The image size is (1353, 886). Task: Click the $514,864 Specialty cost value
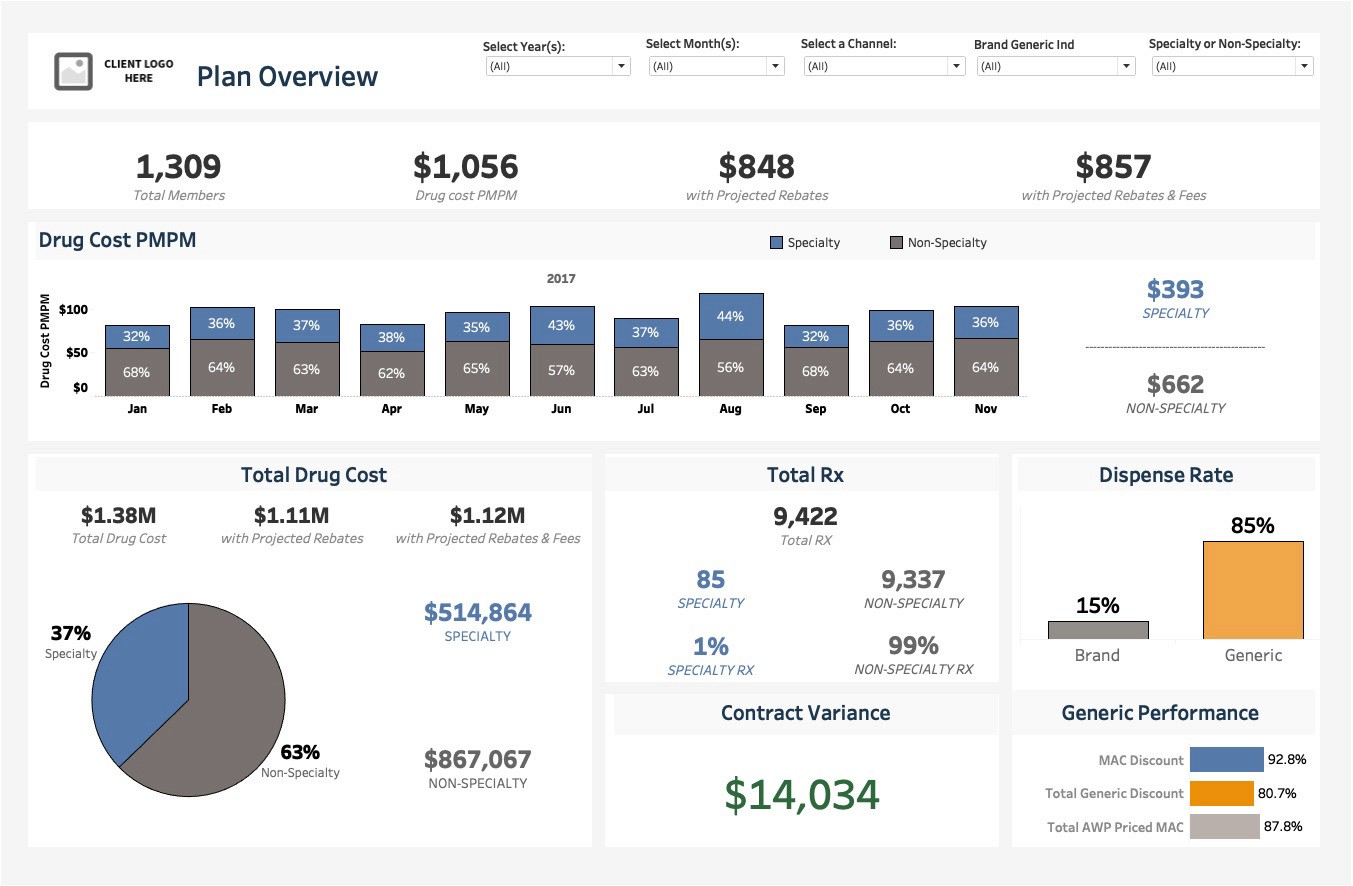click(x=479, y=611)
